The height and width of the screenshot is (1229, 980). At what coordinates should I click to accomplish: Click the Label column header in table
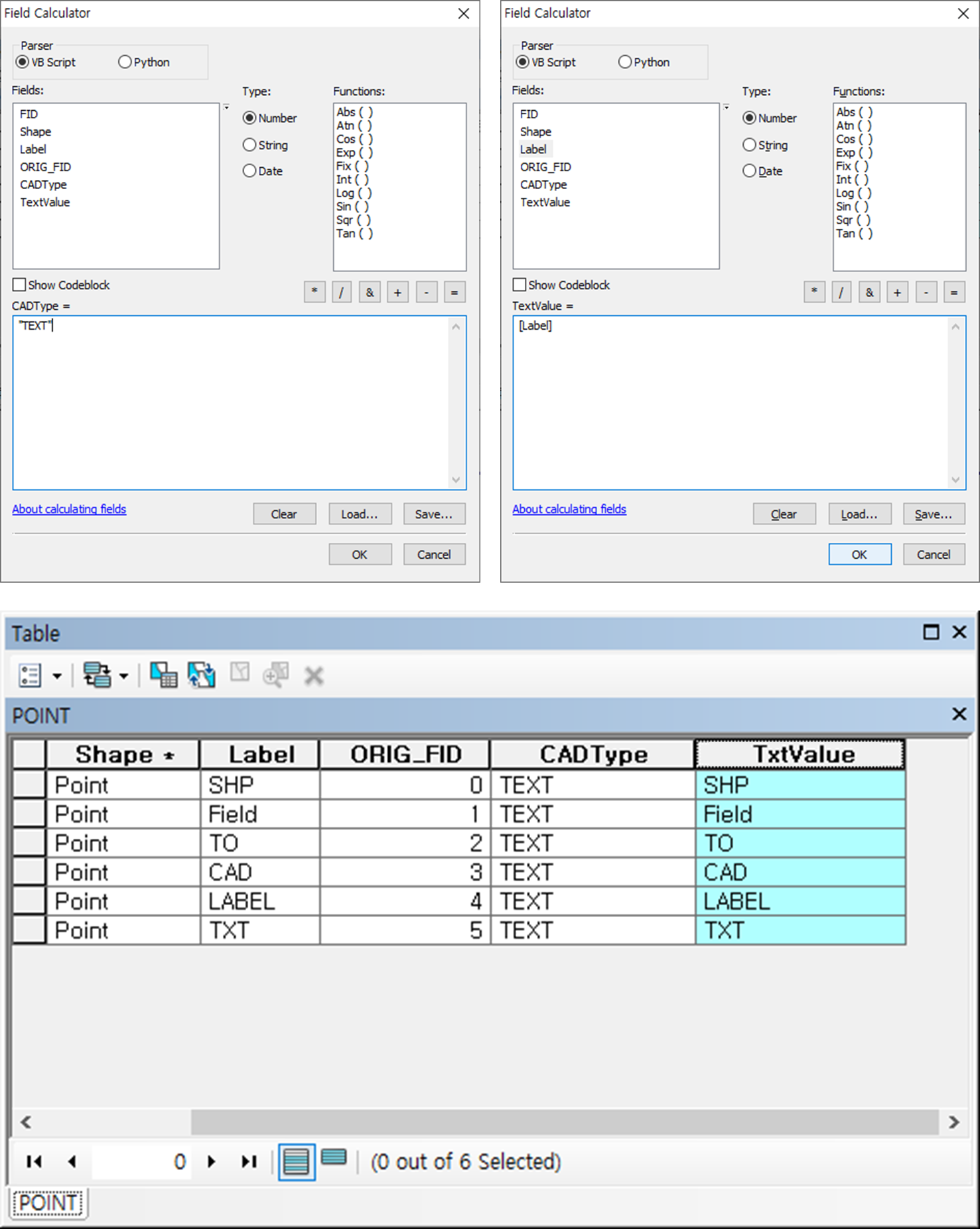tap(260, 755)
